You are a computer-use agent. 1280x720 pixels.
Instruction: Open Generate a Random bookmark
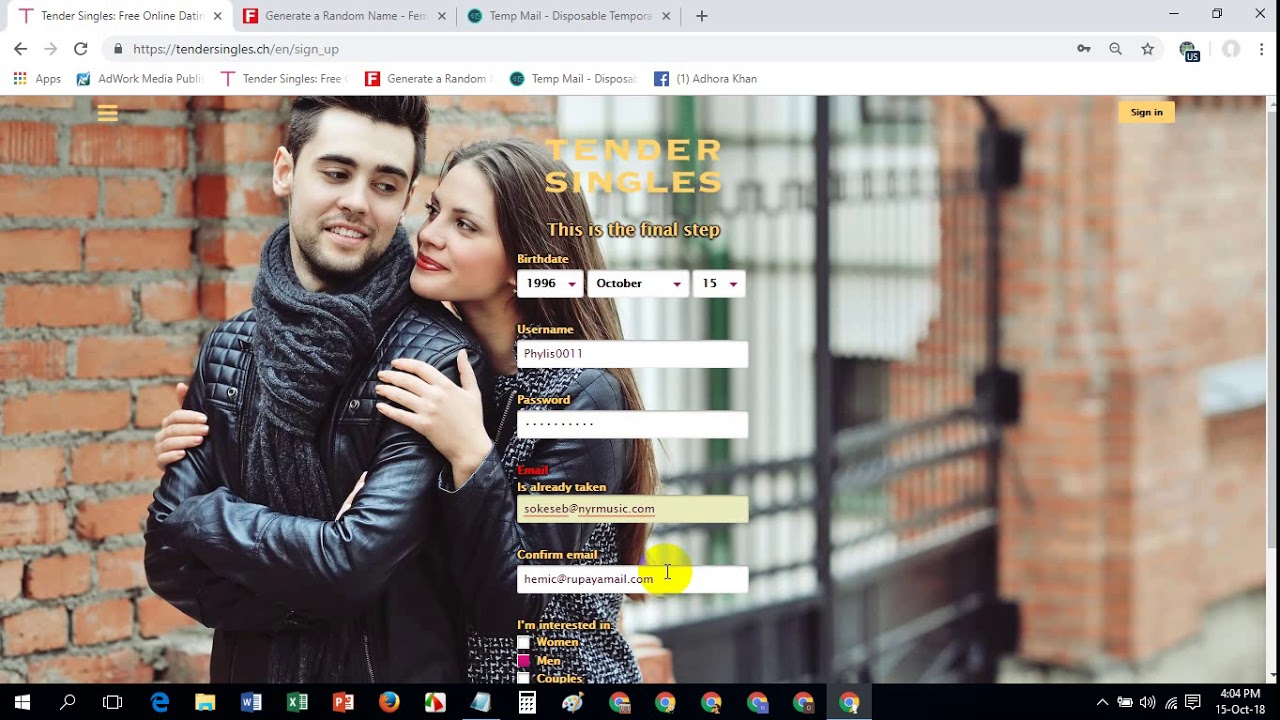(x=428, y=79)
